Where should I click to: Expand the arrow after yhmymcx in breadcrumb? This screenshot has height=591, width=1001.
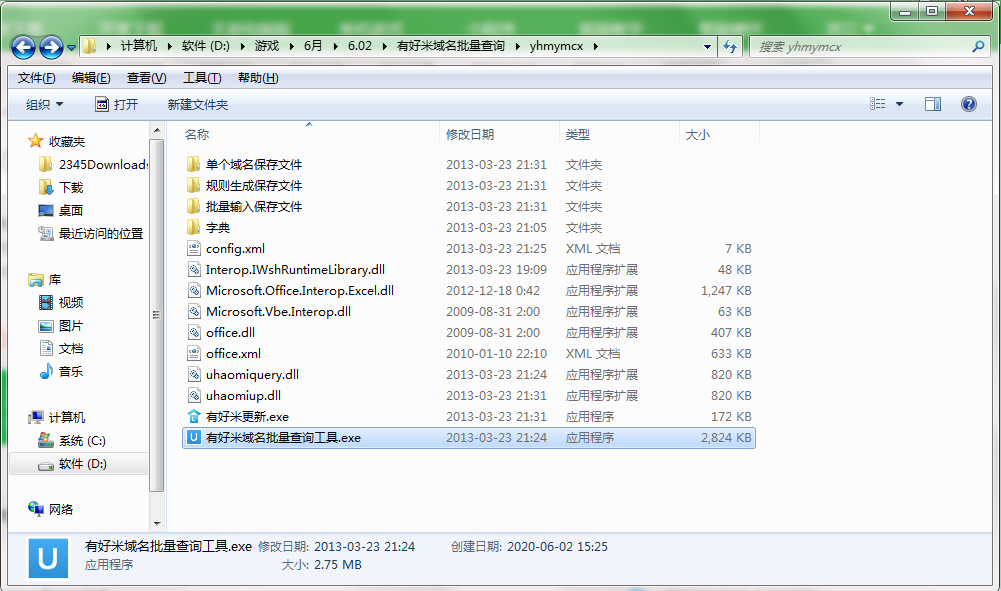coord(596,46)
